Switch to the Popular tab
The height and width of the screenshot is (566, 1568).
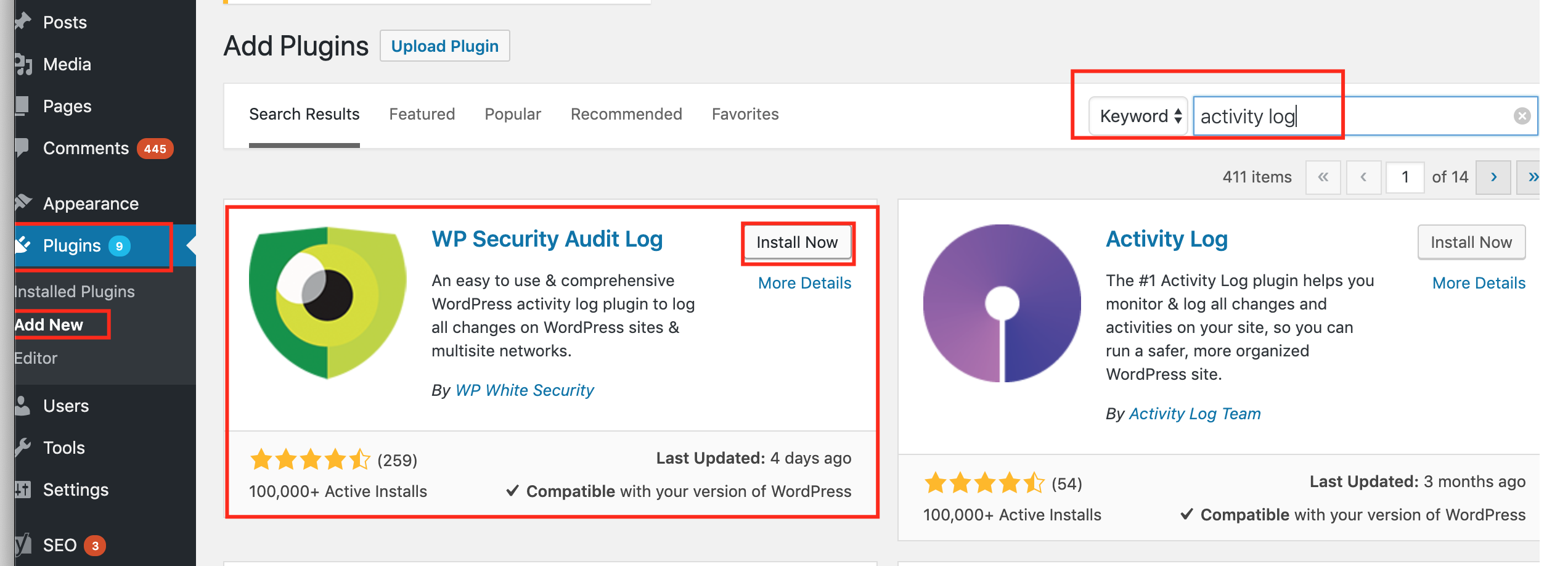(x=512, y=115)
